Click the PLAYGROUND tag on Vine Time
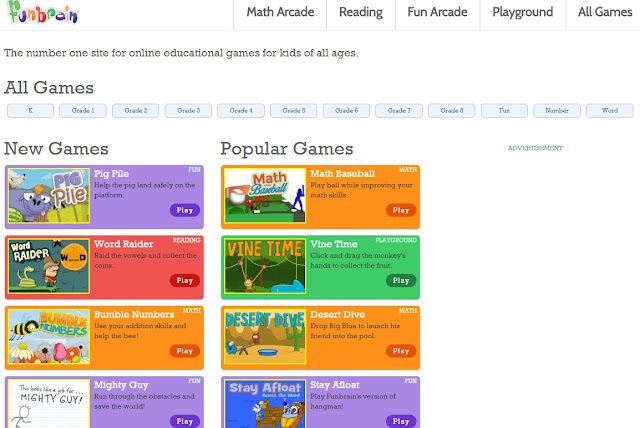 tap(396, 240)
